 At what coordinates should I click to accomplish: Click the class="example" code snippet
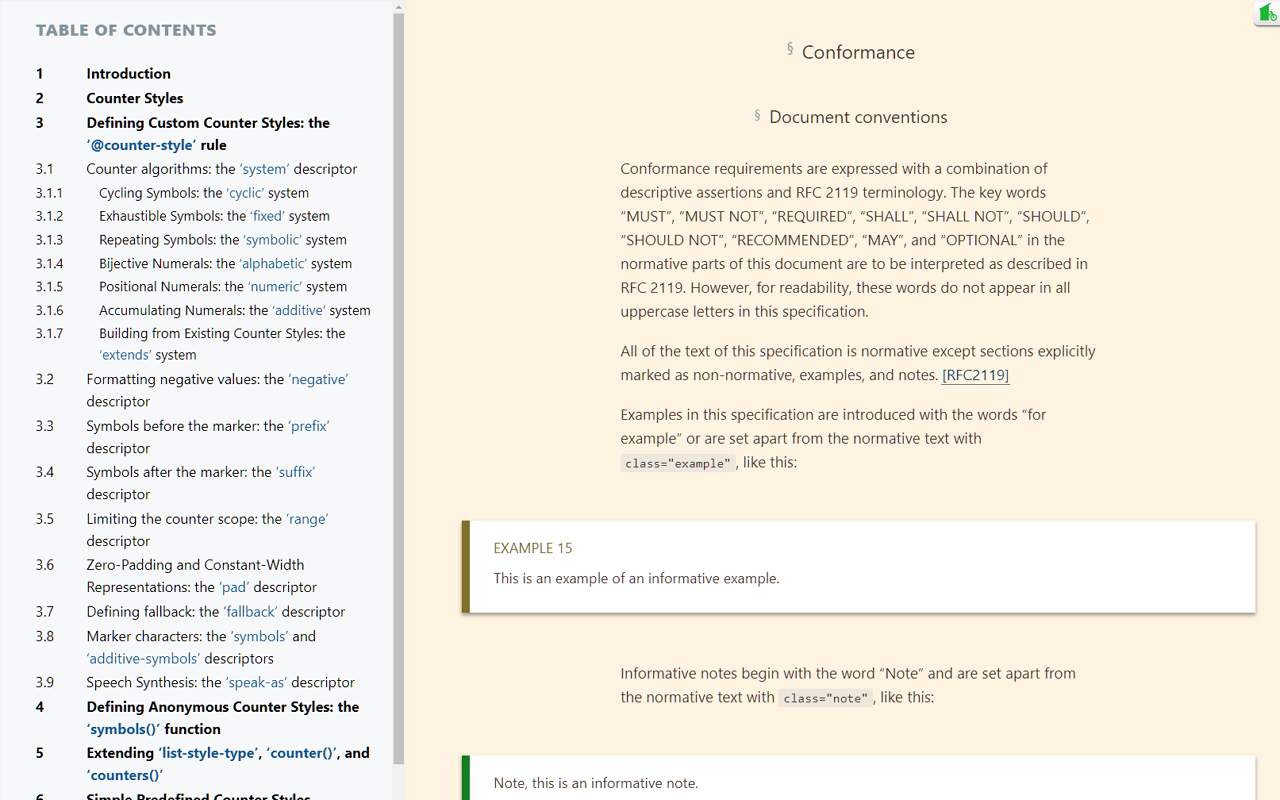pos(678,463)
